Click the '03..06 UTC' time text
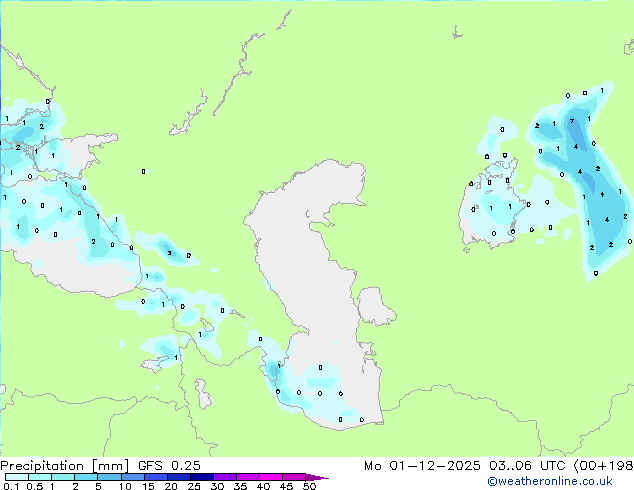 click(x=526, y=466)
